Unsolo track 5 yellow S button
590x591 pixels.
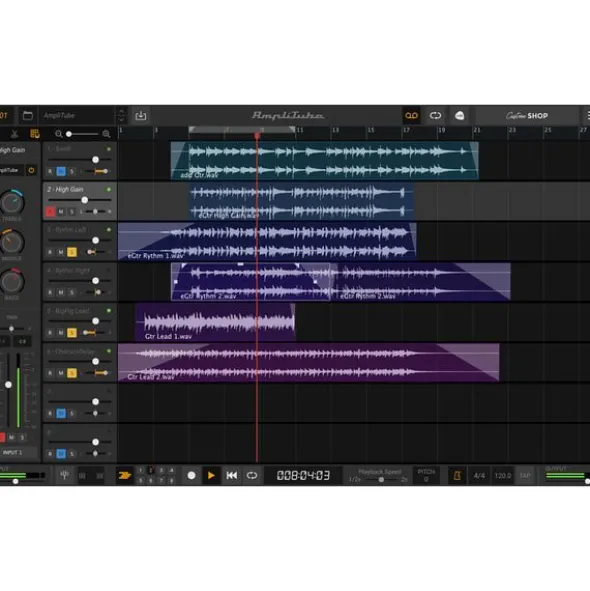click(72, 333)
